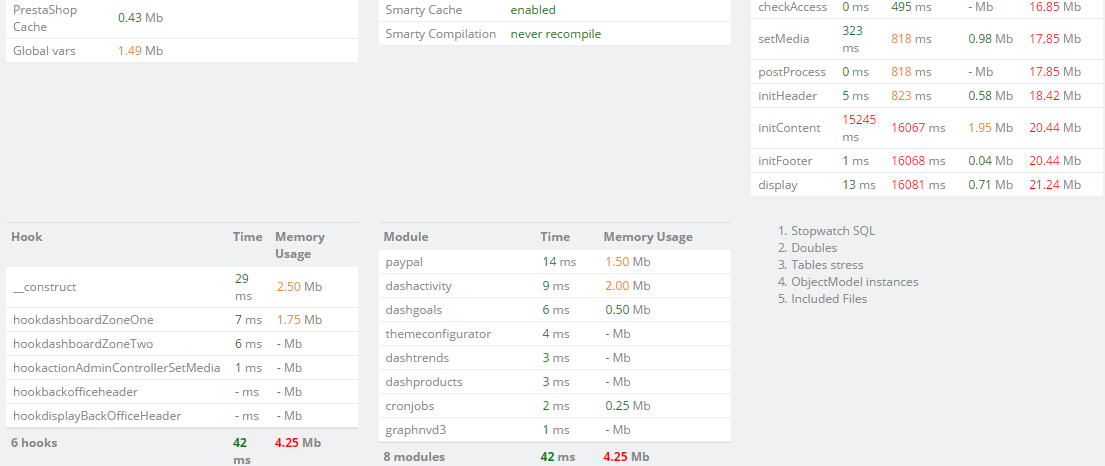The image size is (1105, 466).
Task: Click the Module column header
Action: click(405, 237)
